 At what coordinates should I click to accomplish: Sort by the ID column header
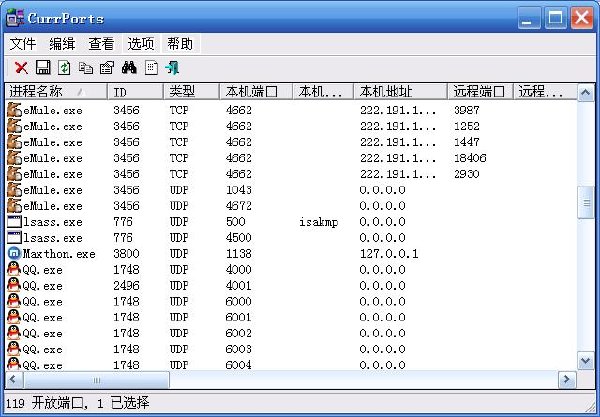(x=136, y=92)
